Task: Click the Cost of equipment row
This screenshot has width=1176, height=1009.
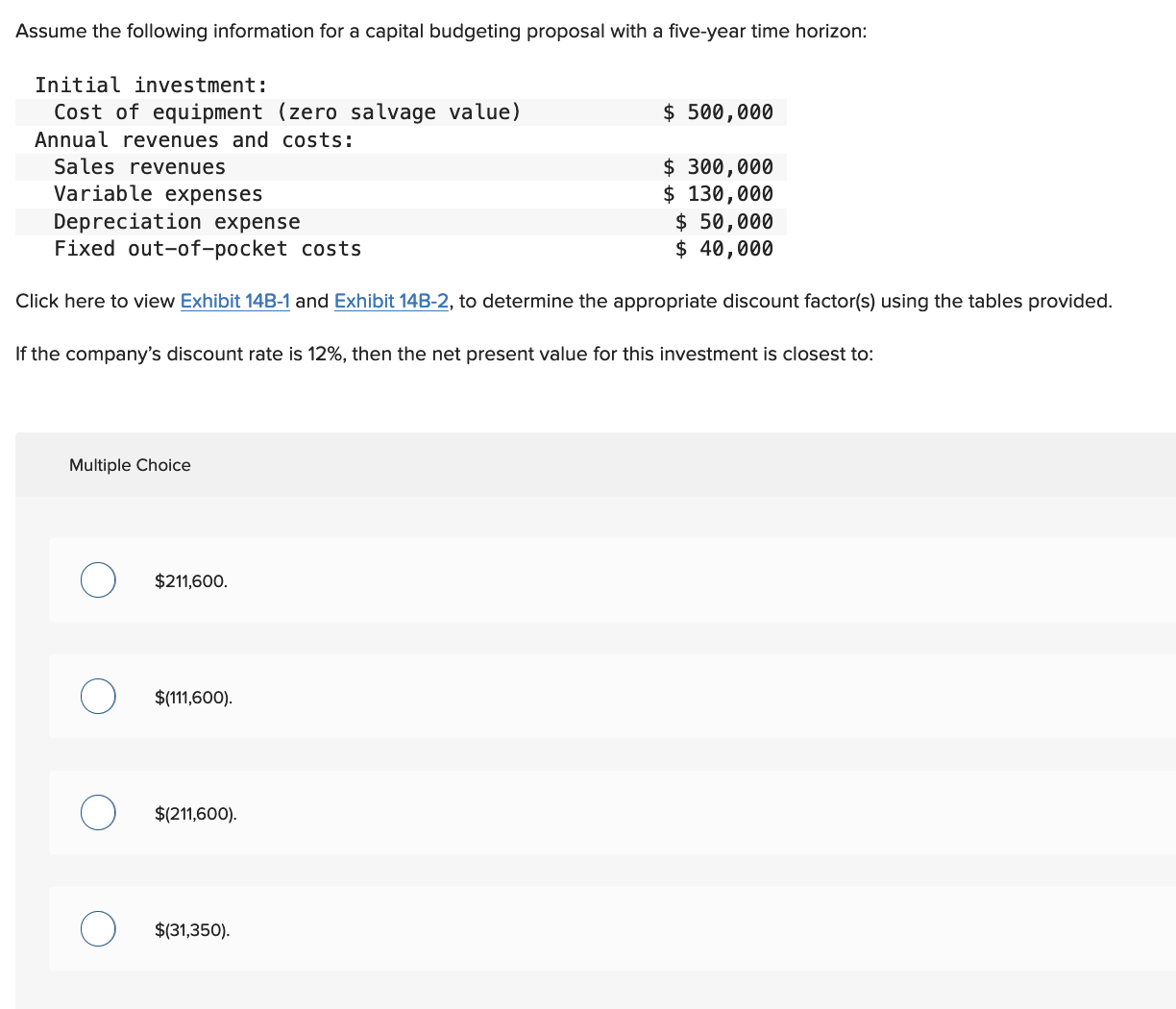Action: click(401, 112)
